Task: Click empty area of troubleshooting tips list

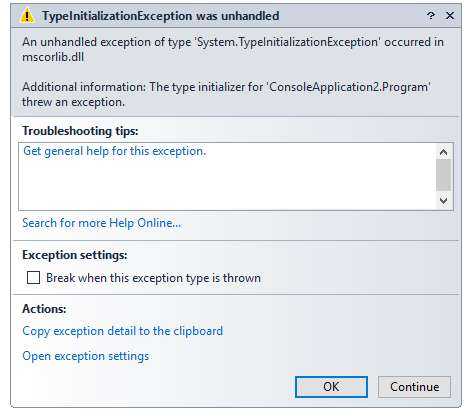Action: click(x=227, y=185)
